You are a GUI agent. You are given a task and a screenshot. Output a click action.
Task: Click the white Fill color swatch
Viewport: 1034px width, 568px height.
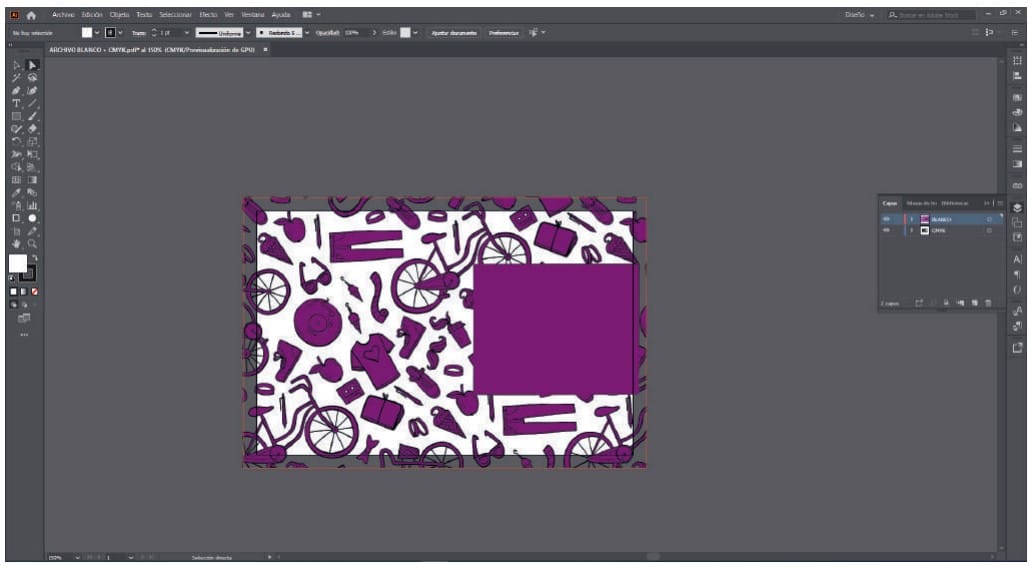(17, 263)
